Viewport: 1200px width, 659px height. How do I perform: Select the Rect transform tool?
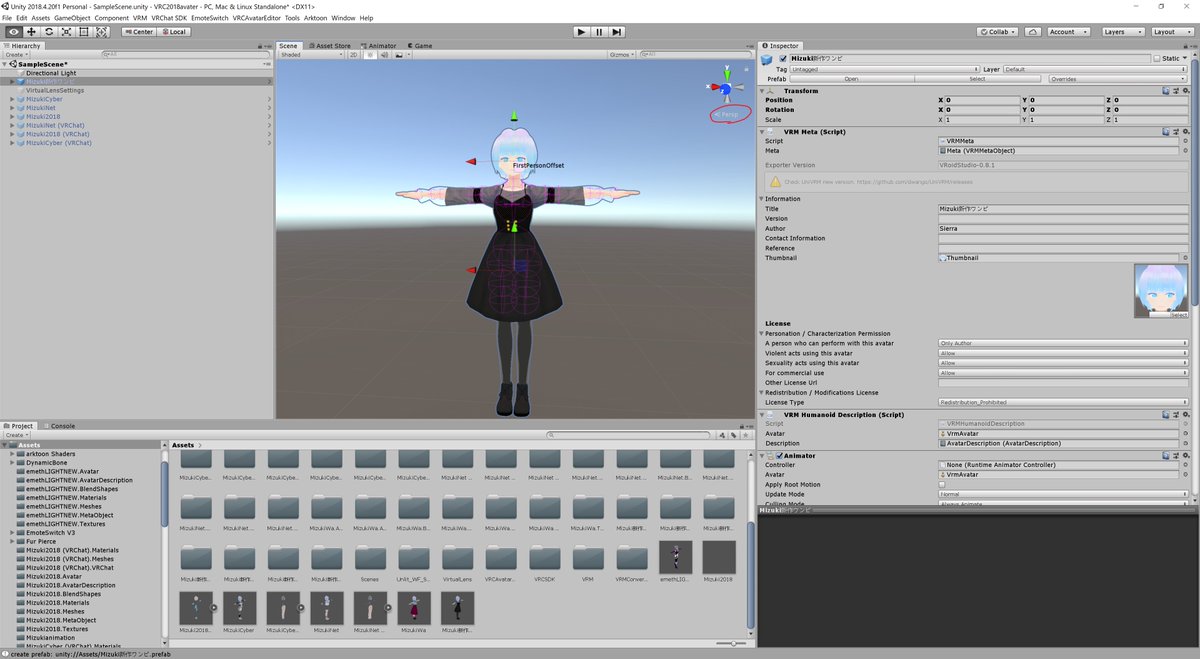pyautogui.click(x=82, y=32)
